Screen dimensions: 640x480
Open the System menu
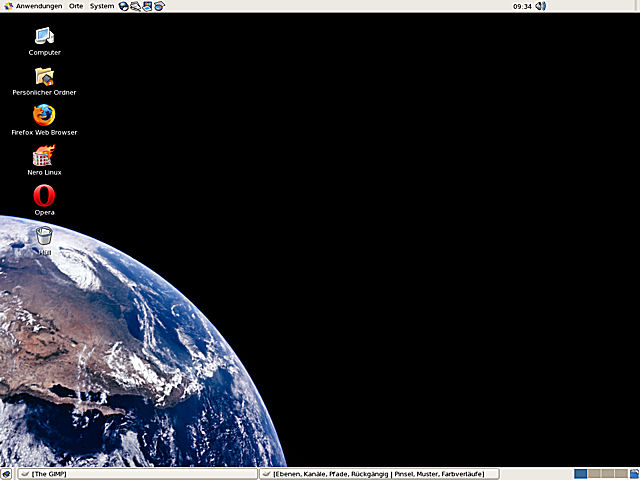[102, 6]
